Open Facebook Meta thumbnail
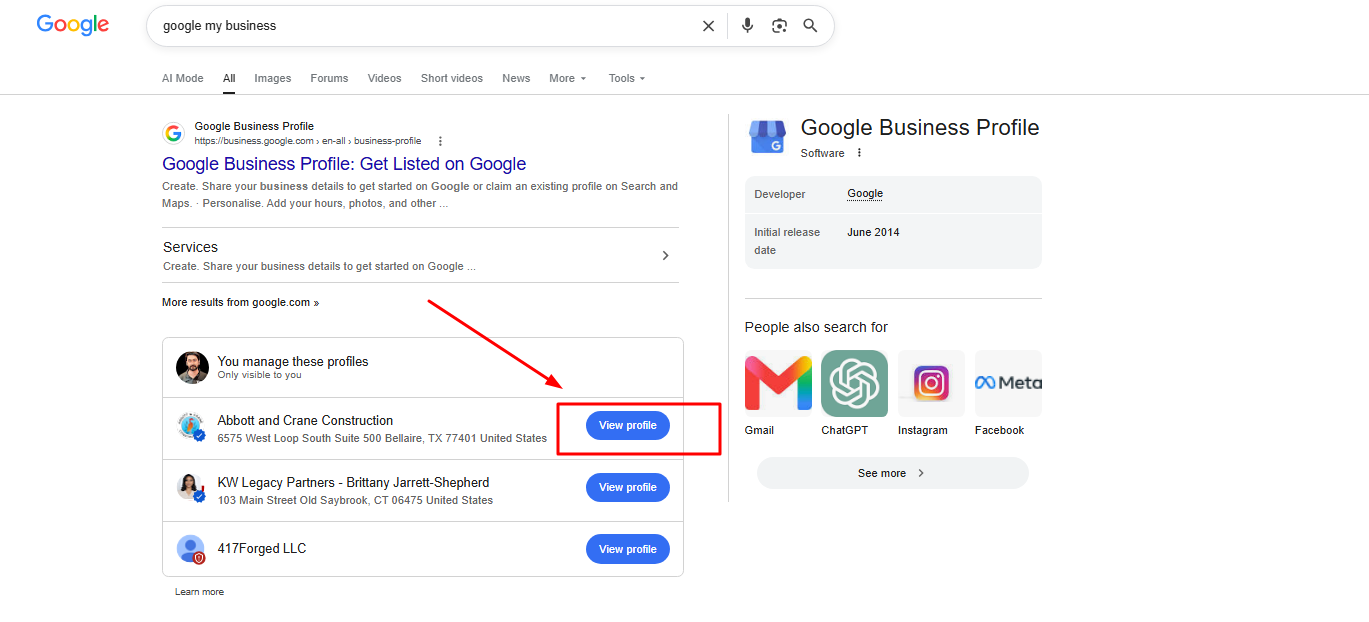This screenshot has width=1369, height=622. pyautogui.click(x=1008, y=383)
